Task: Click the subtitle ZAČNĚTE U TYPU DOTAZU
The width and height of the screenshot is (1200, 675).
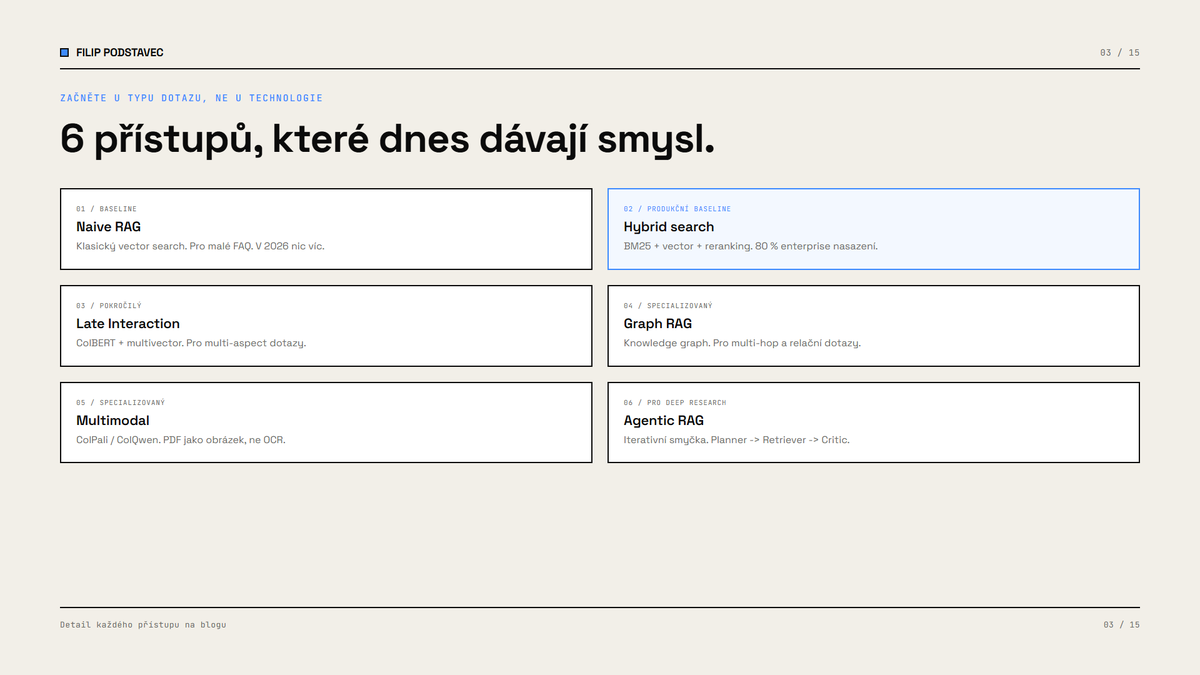Action: pyautogui.click(x=192, y=98)
